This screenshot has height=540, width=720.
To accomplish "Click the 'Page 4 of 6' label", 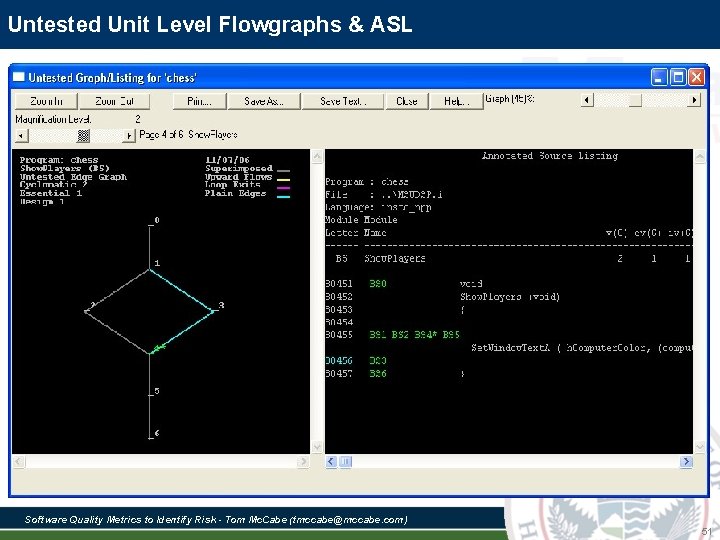I will click(x=161, y=135).
